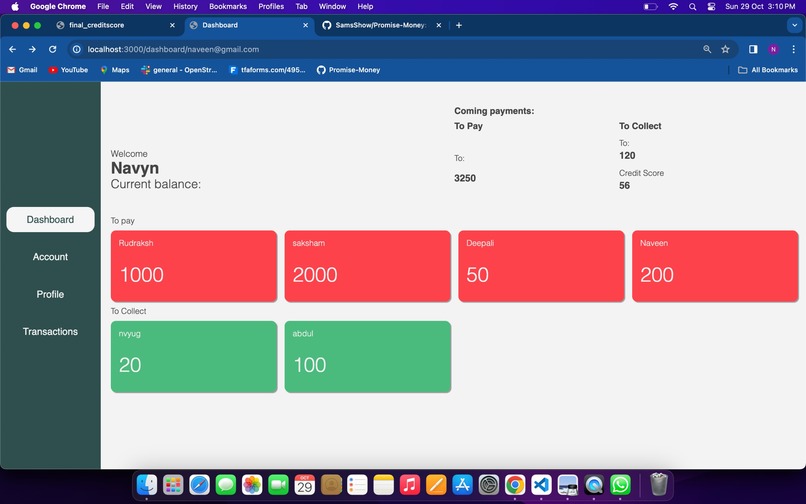This screenshot has height=504, width=806.
Task: Open Music from the dock
Action: pyautogui.click(x=410, y=484)
